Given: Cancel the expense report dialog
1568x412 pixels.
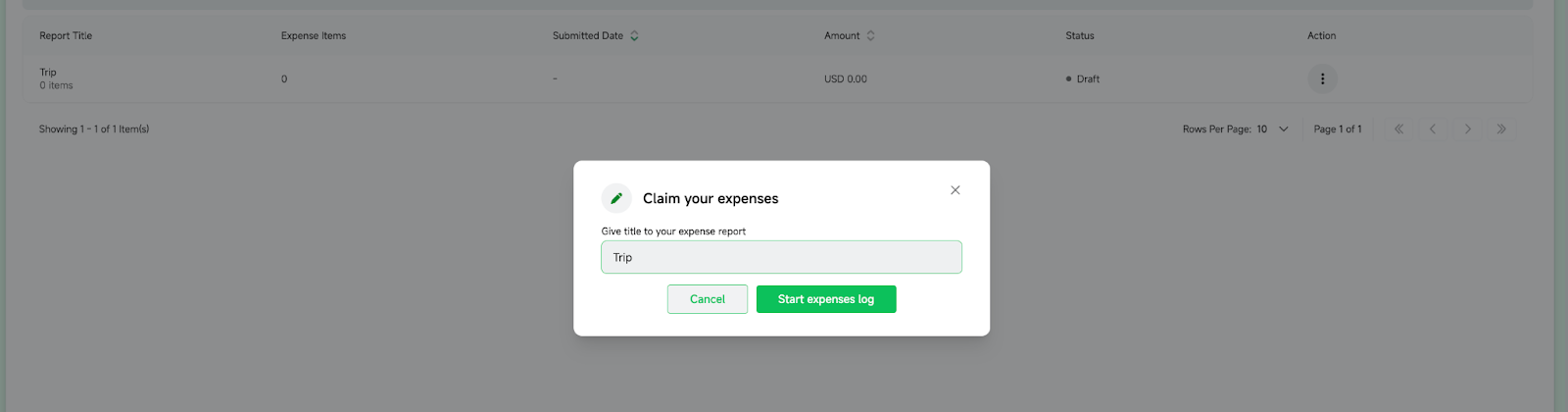Looking at the screenshot, I should (708, 299).
